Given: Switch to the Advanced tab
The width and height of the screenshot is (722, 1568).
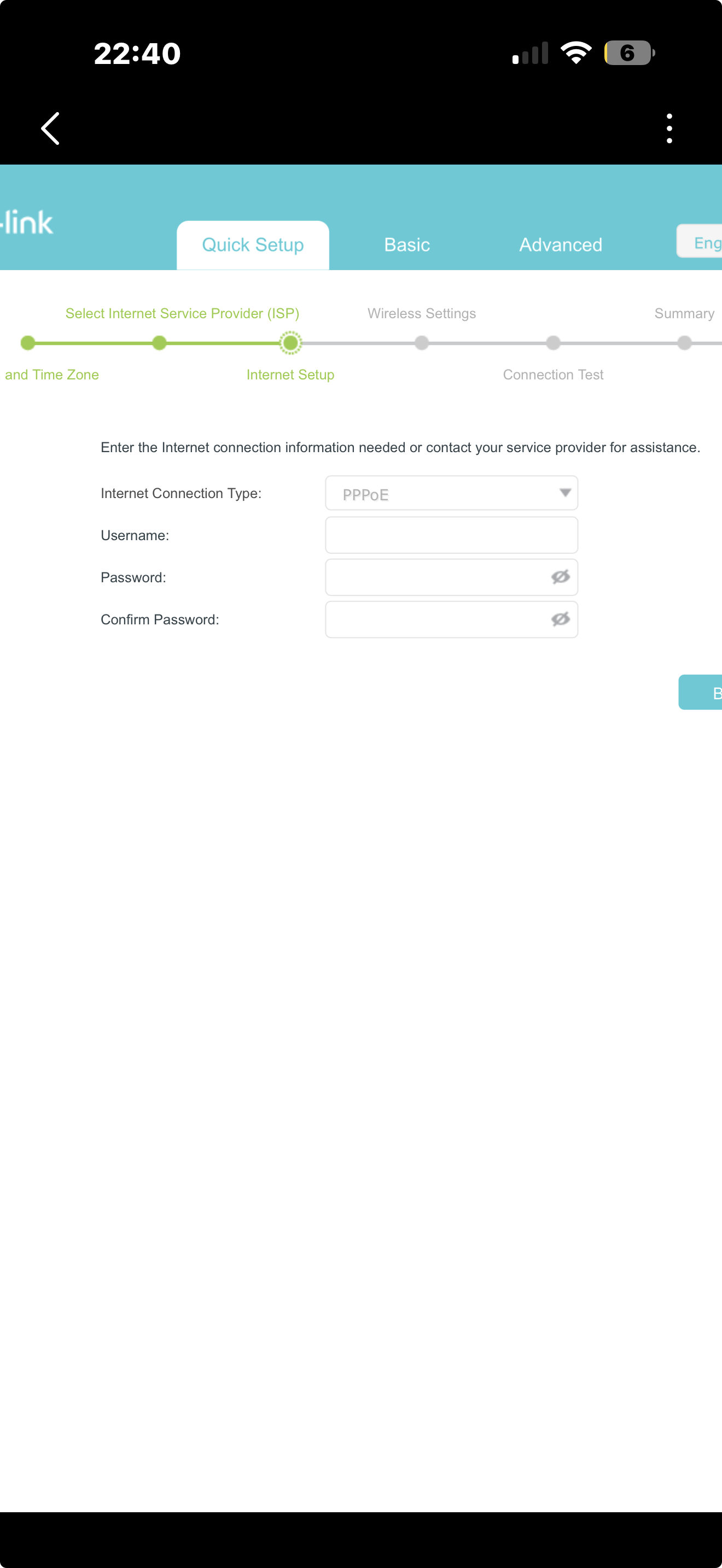Looking at the screenshot, I should click(560, 245).
